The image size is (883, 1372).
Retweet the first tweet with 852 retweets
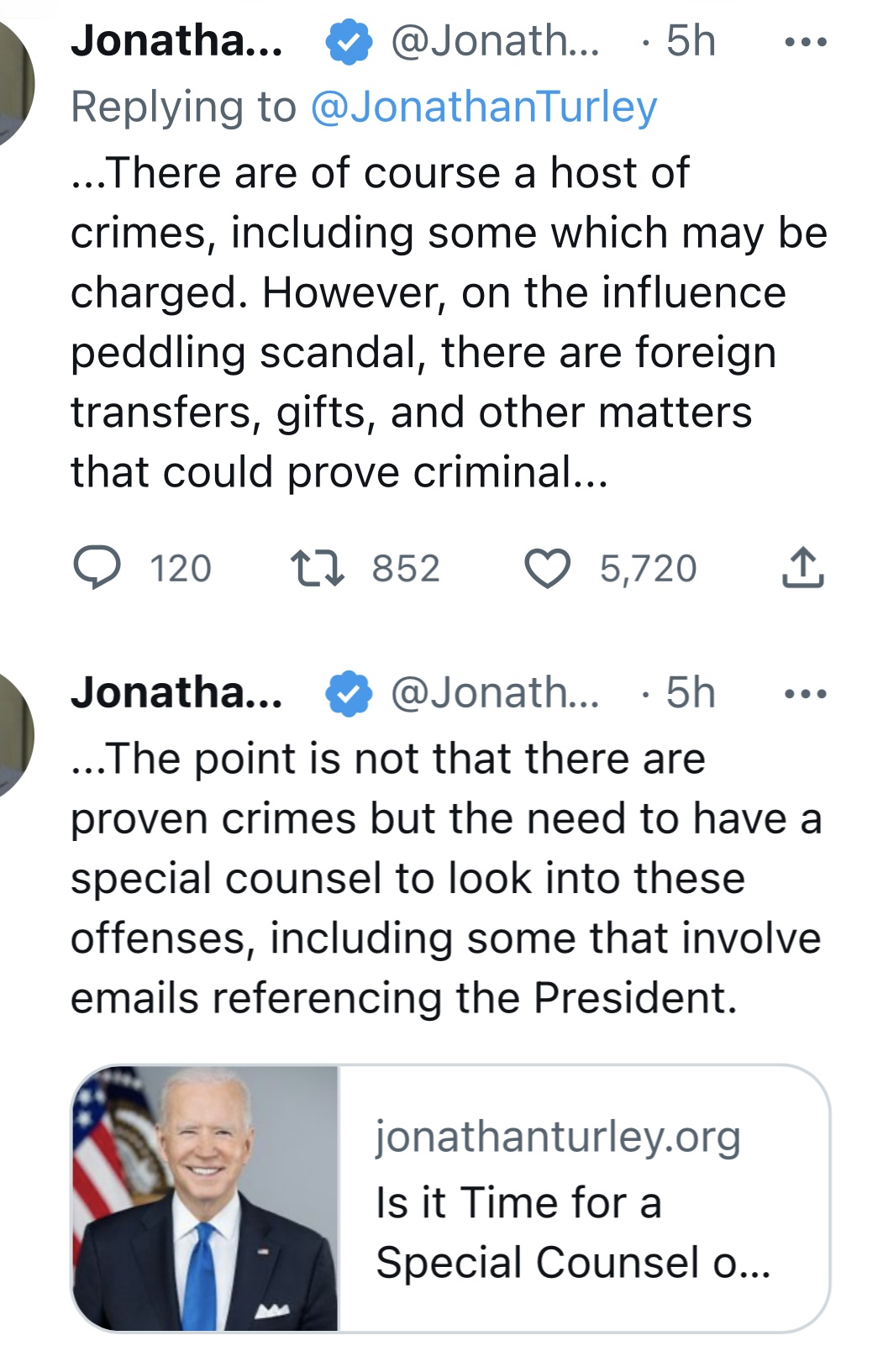point(317,568)
